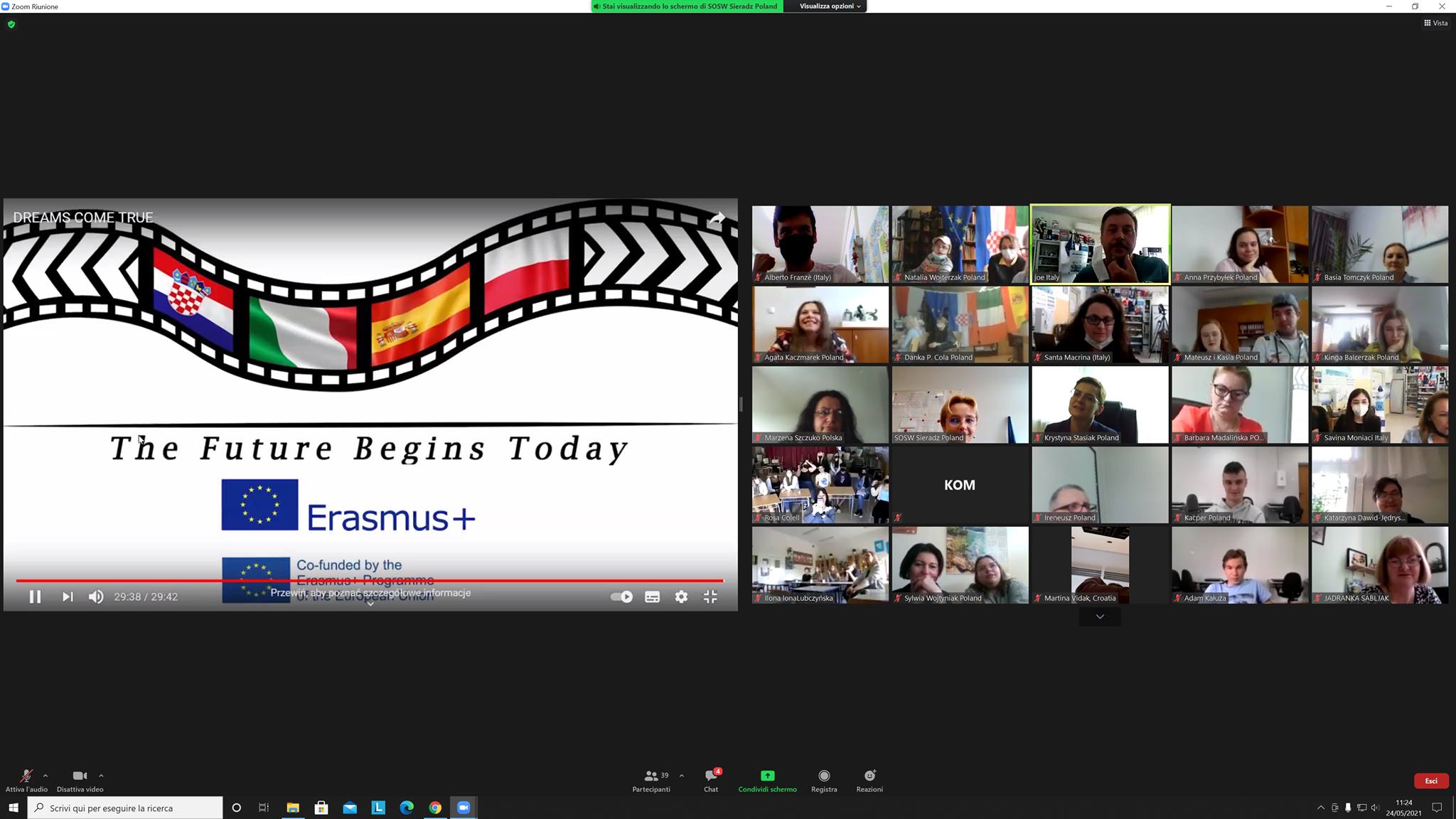Pause the YouTube video

pos(35,596)
